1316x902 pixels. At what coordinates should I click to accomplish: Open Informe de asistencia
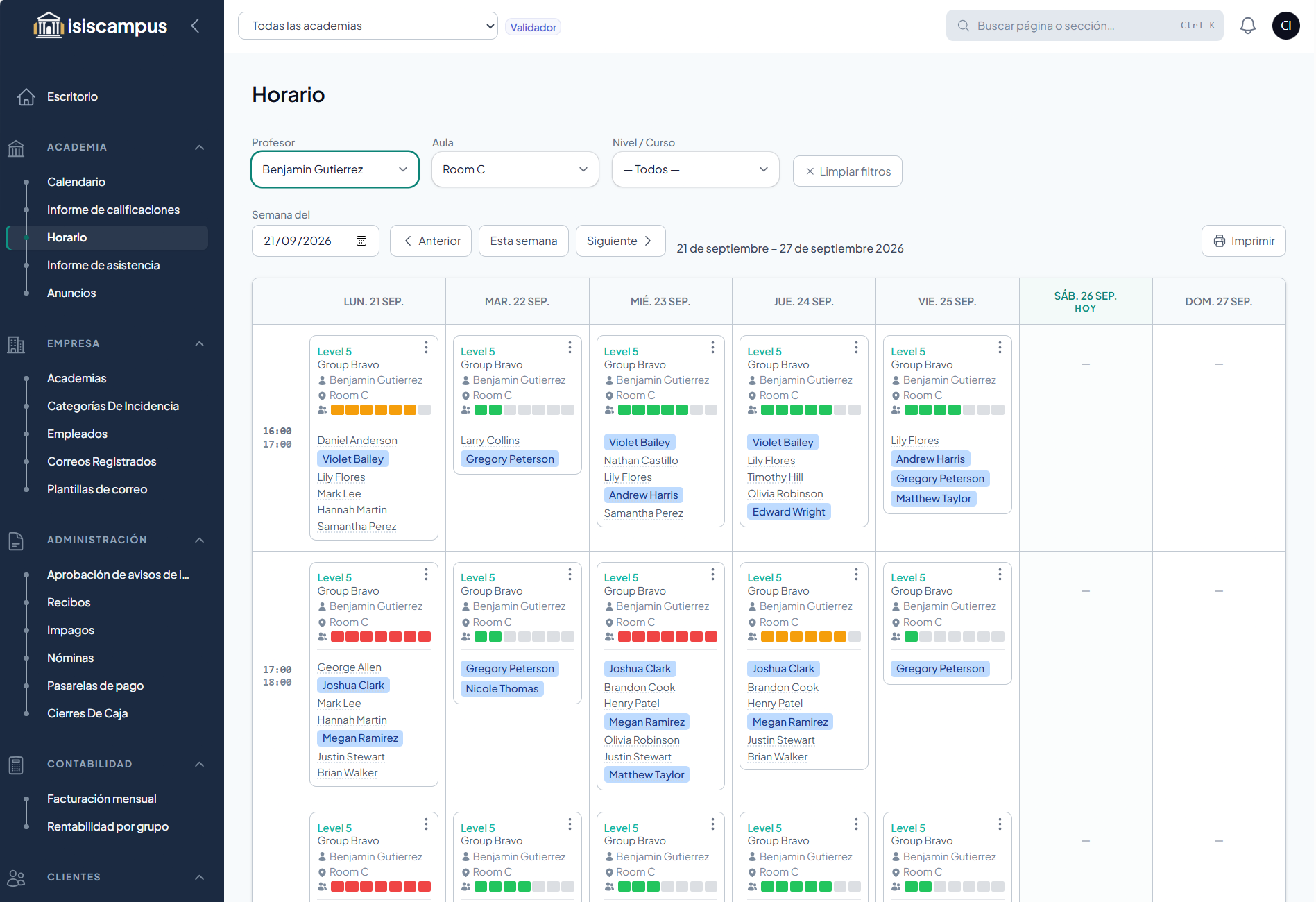(103, 265)
